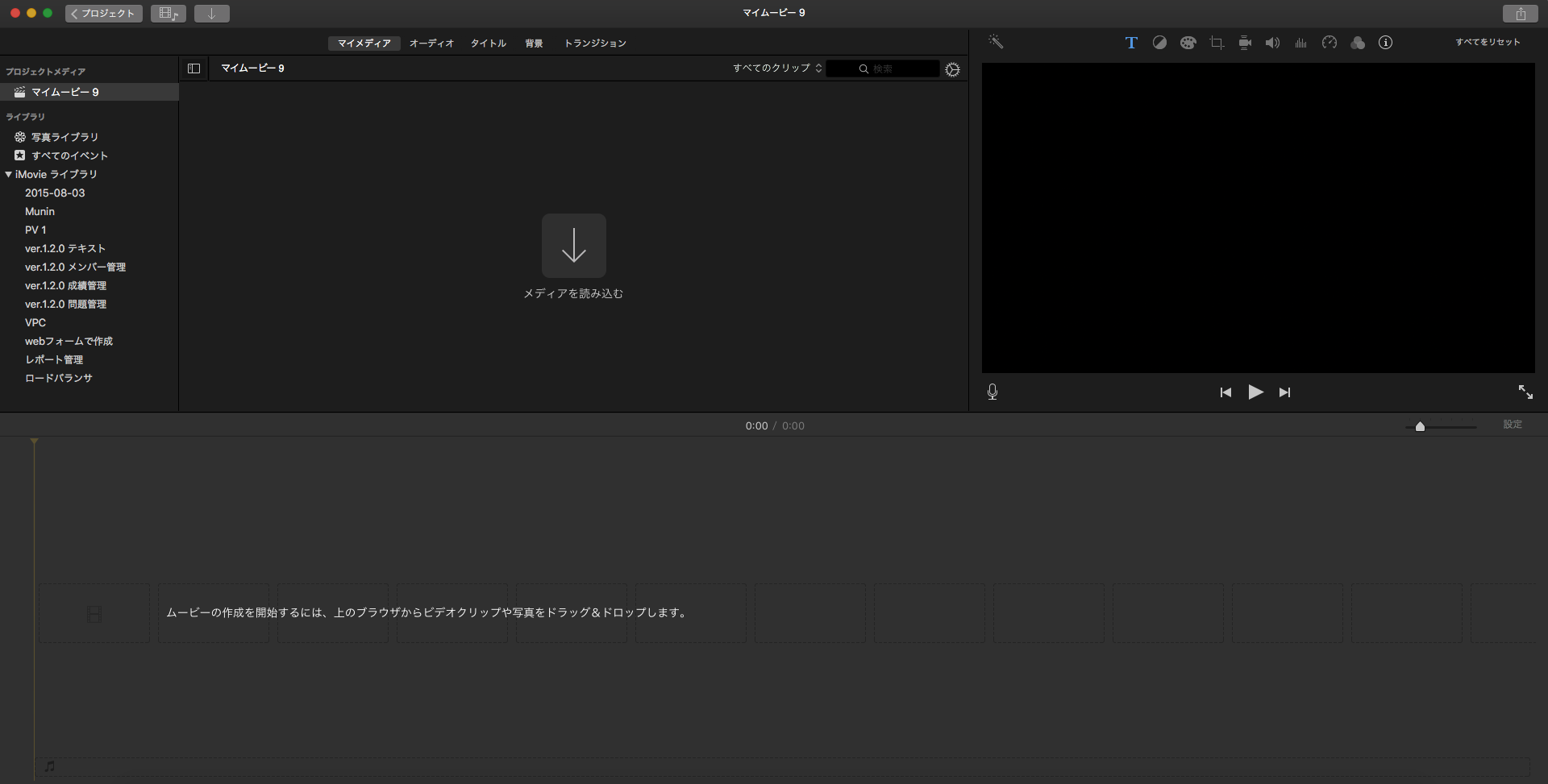Open the speed adjustment speedometer icon
Image resolution: width=1548 pixels, height=784 pixels.
point(1330,43)
